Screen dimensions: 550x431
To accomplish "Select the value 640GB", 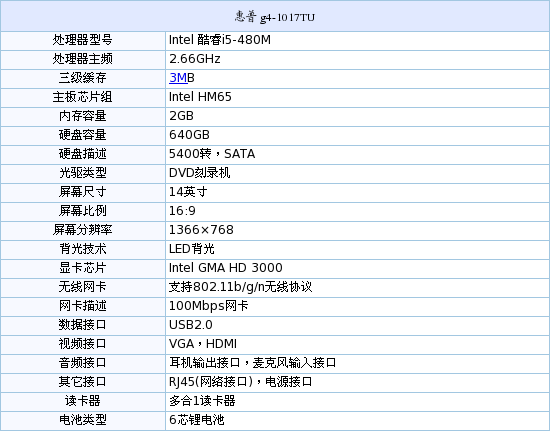I will [189, 135].
